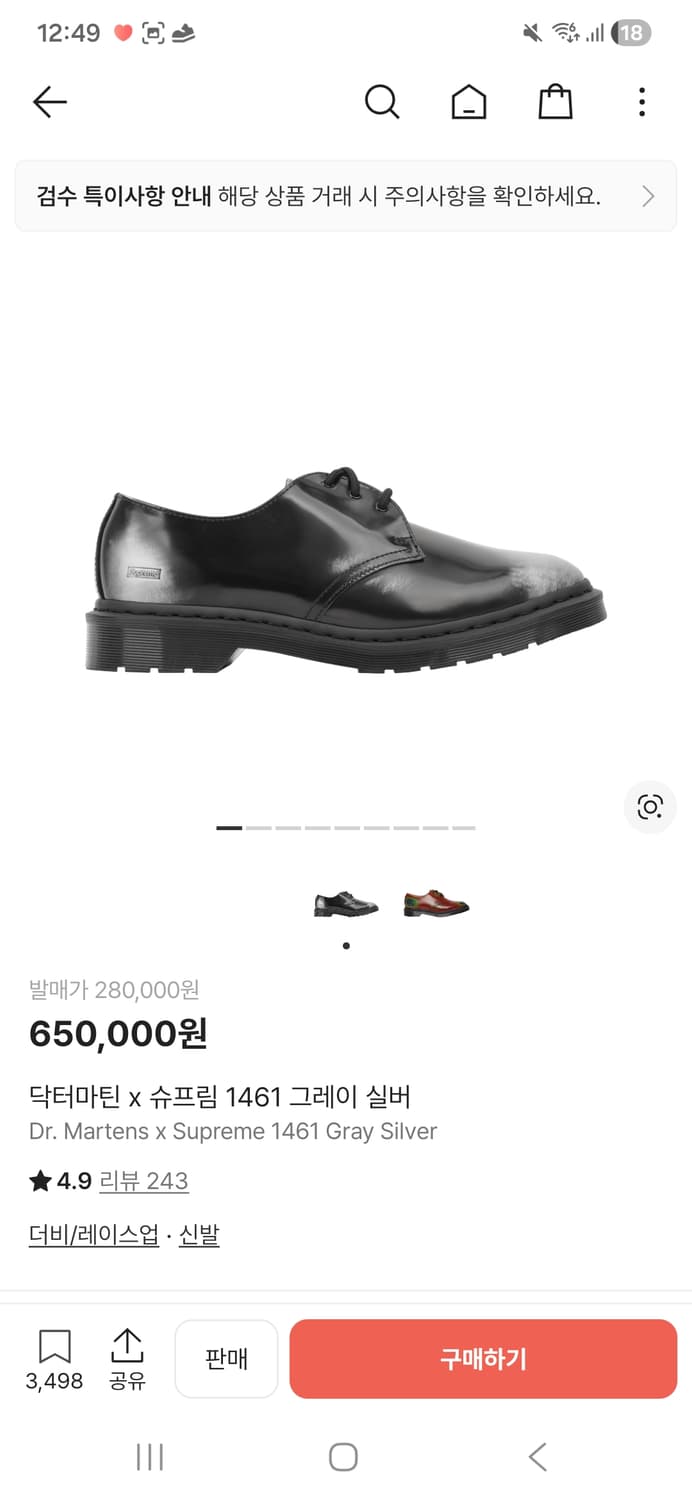Click the 구매하기 buy button
This screenshot has height=1500, width=692.
(x=483, y=1359)
